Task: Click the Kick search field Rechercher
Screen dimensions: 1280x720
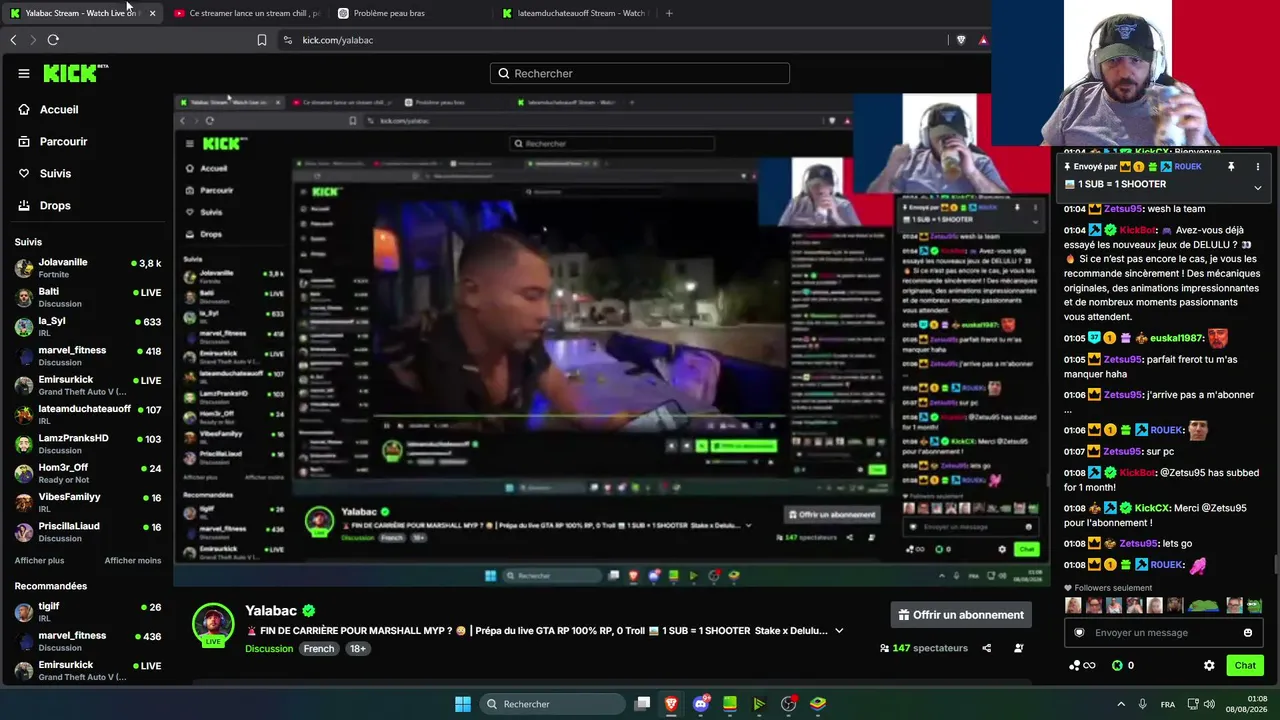Action: pyautogui.click(x=640, y=73)
